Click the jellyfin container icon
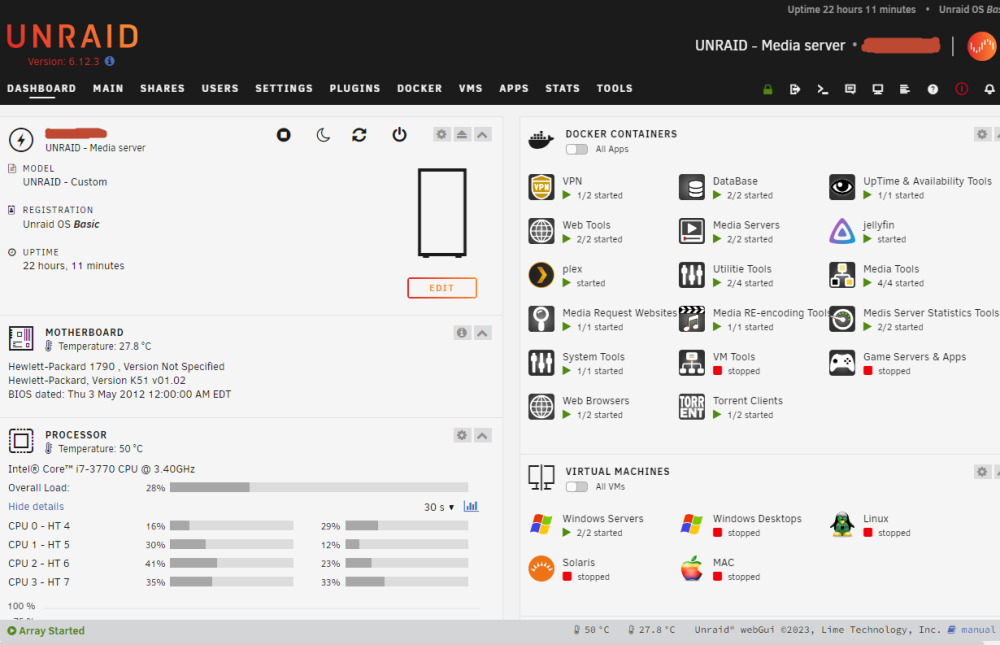This screenshot has height=645, width=1000. click(842, 231)
